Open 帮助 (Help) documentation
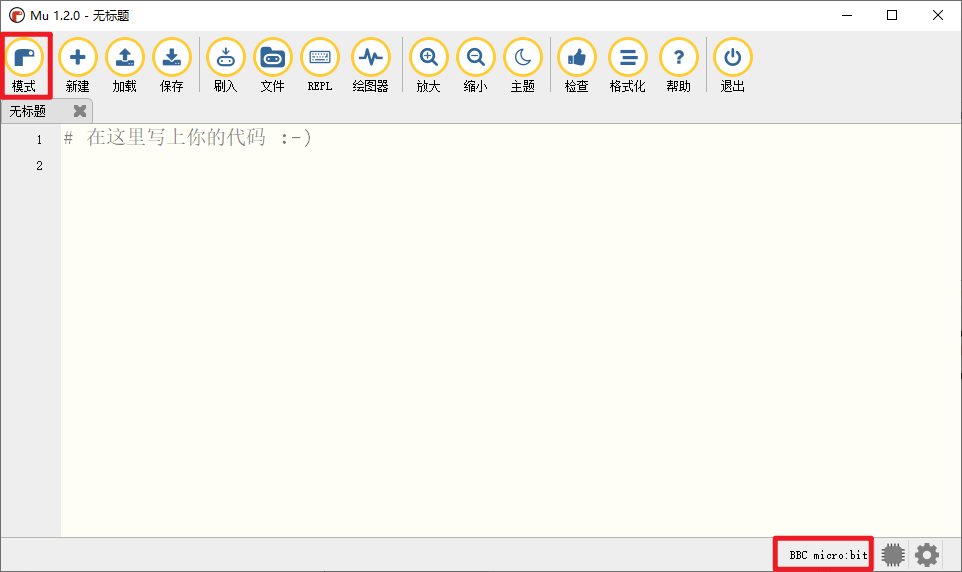 point(679,58)
